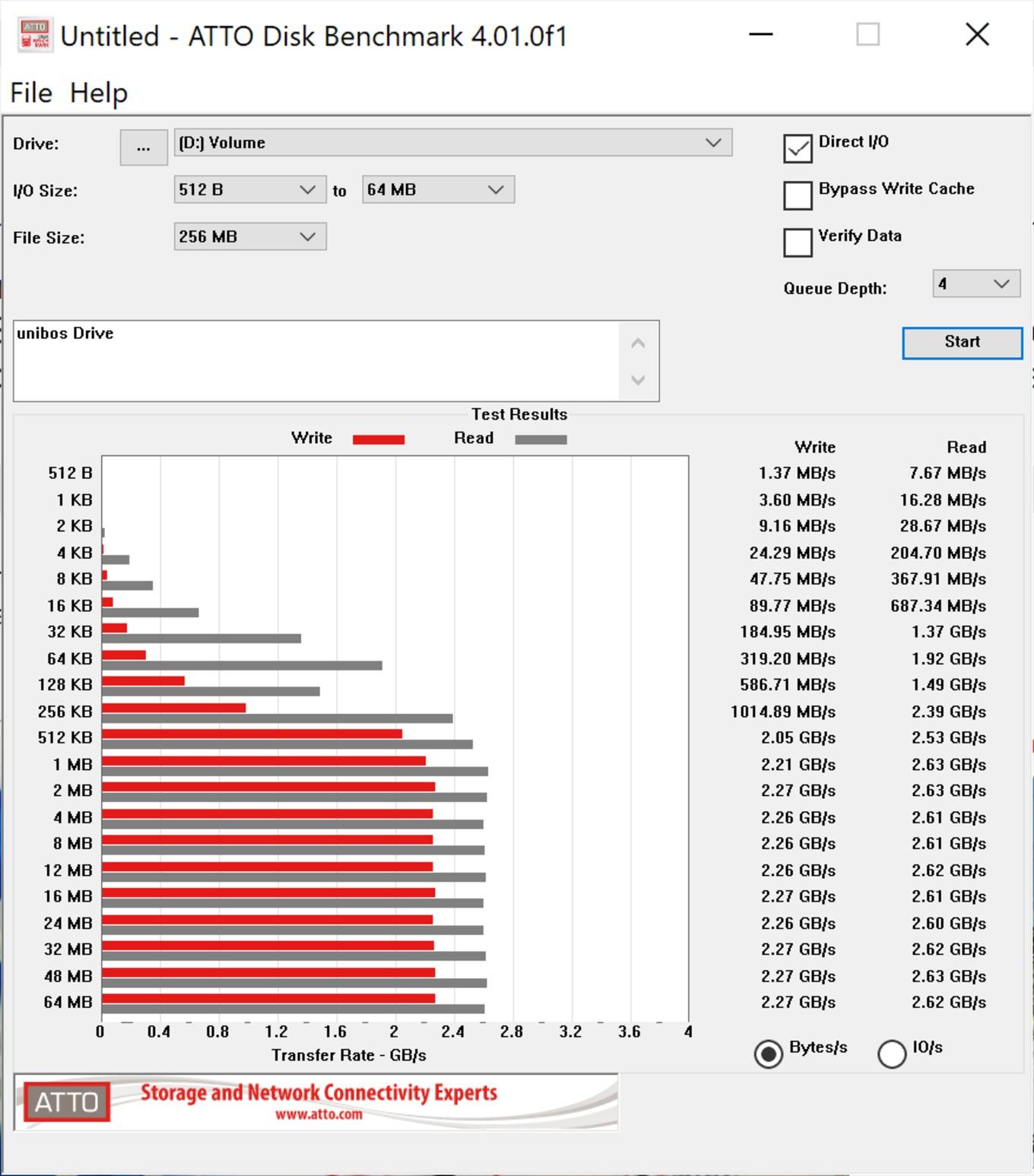1034x1176 pixels.
Task: Click the description box scroll up arrow
Action: pyautogui.click(x=638, y=343)
